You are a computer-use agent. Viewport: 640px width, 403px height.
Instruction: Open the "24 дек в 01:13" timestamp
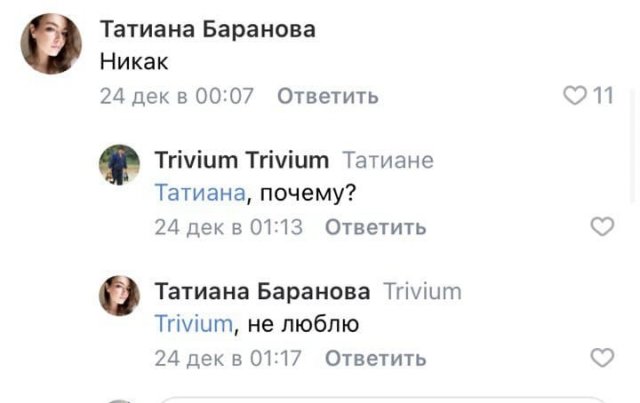coord(229,228)
